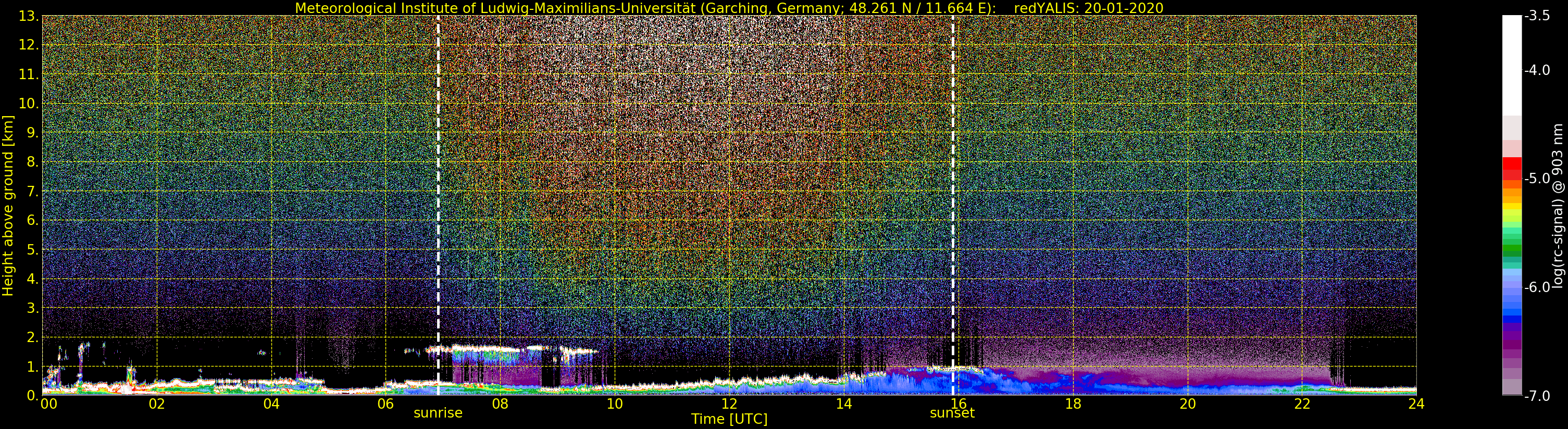Click the height axis tick '8.'
The image size is (1568, 429).
pyautogui.click(x=32, y=162)
